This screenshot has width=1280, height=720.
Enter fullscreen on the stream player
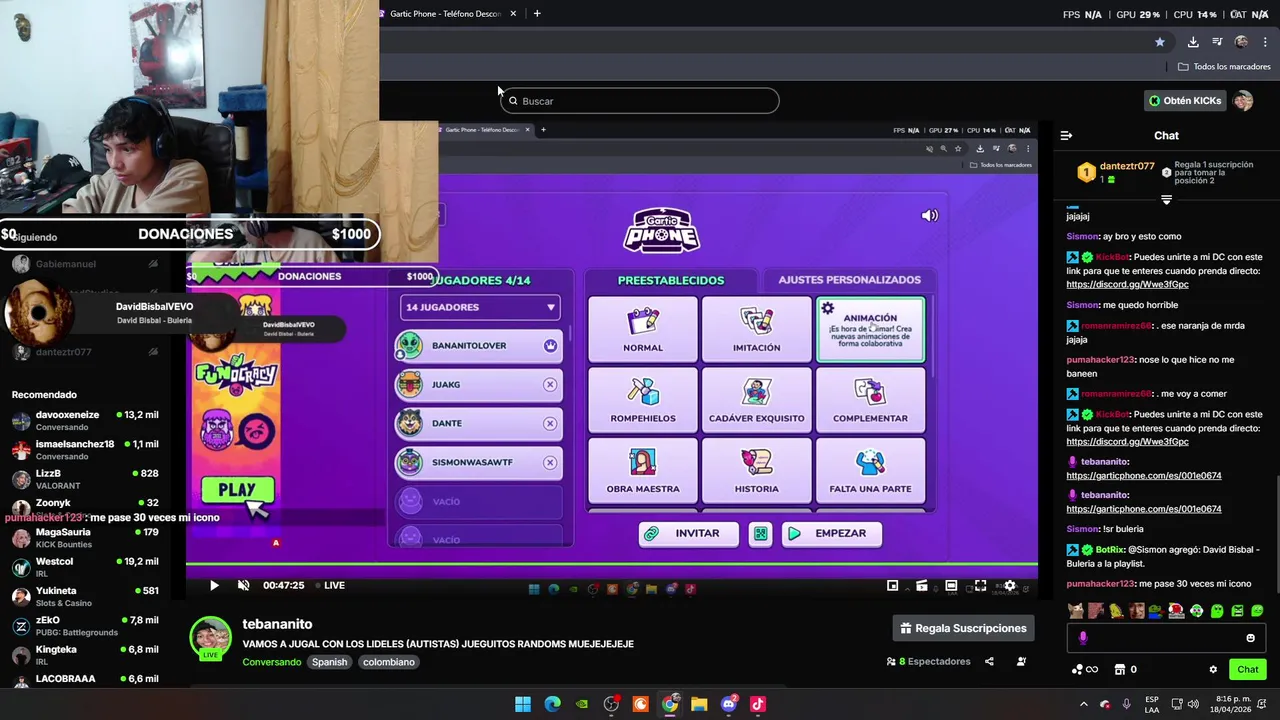[980, 585]
